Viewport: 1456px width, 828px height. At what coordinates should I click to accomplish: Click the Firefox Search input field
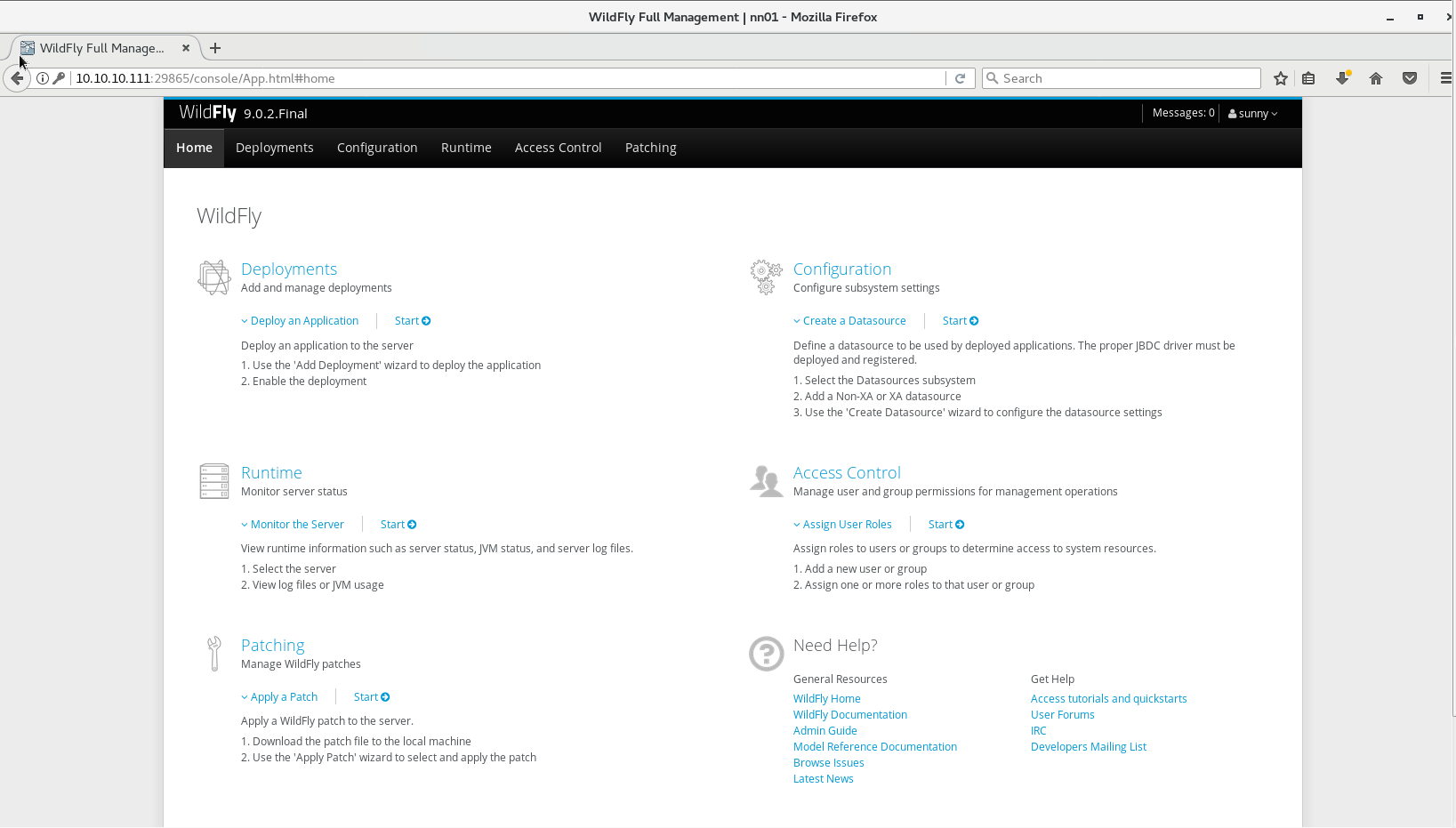(x=1122, y=78)
